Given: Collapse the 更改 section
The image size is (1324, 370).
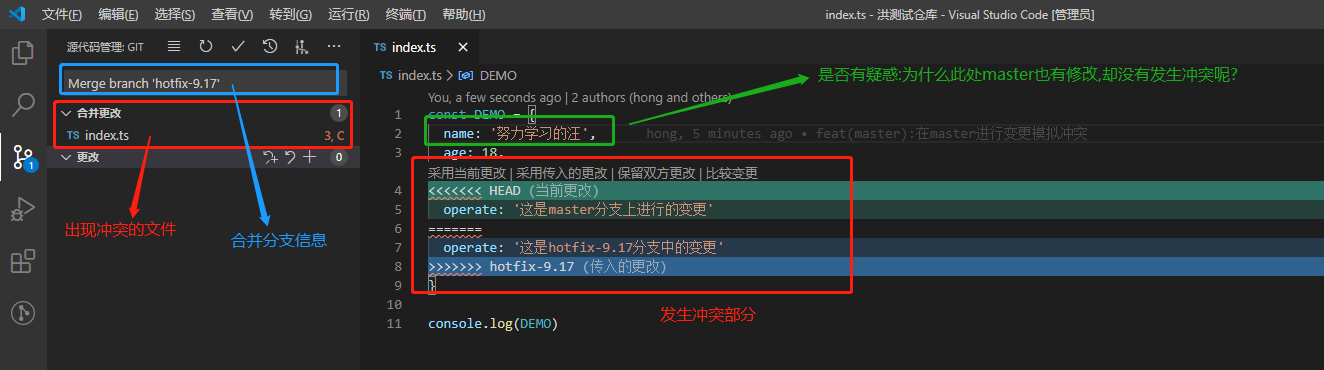Looking at the screenshot, I should (66, 157).
